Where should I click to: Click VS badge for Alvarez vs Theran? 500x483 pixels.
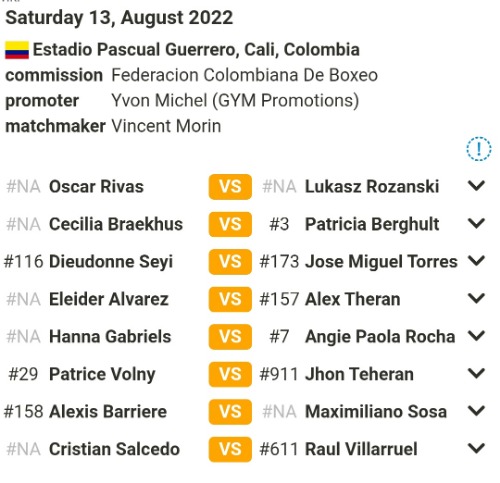(230, 299)
